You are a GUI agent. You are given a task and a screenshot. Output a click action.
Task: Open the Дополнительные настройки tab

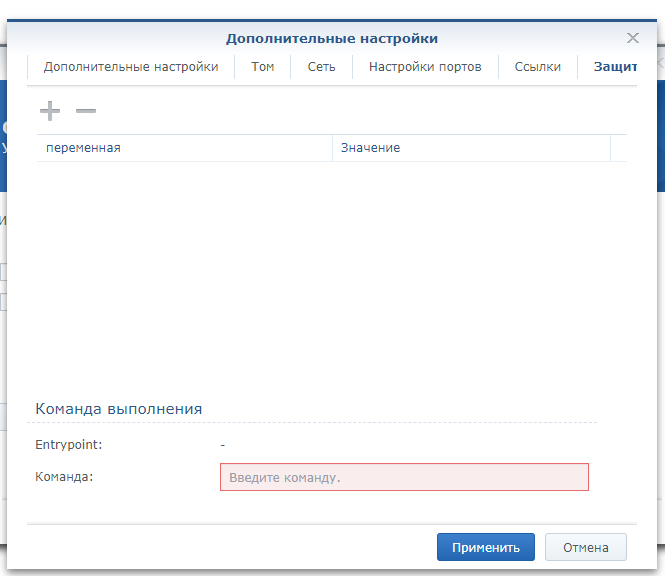pos(131,67)
